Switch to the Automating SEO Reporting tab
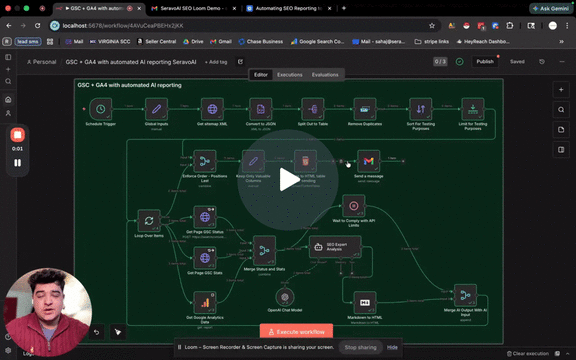Screen dimensions: 576x360 pyautogui.click(x=288, y=8)
